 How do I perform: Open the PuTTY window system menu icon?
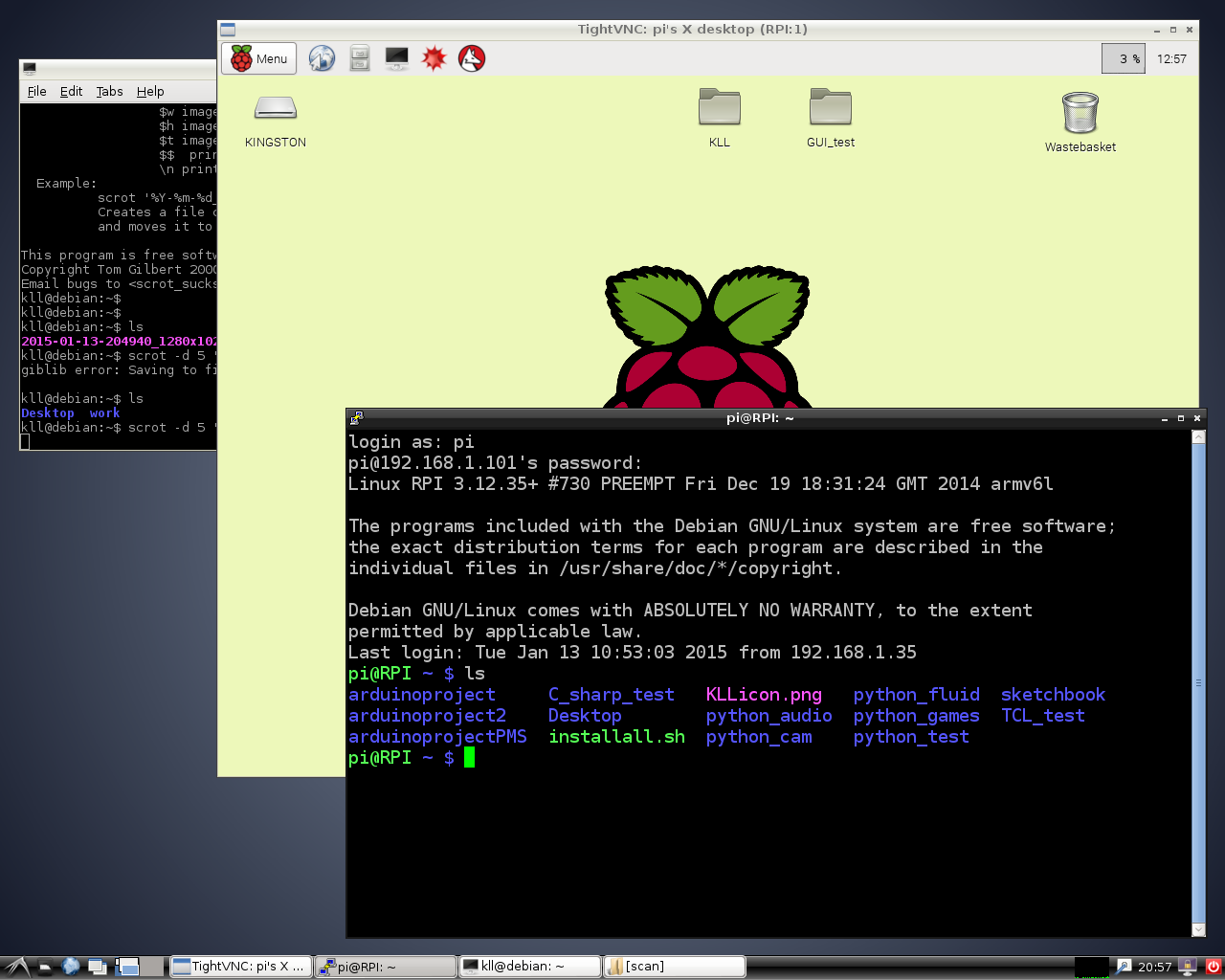356,418
